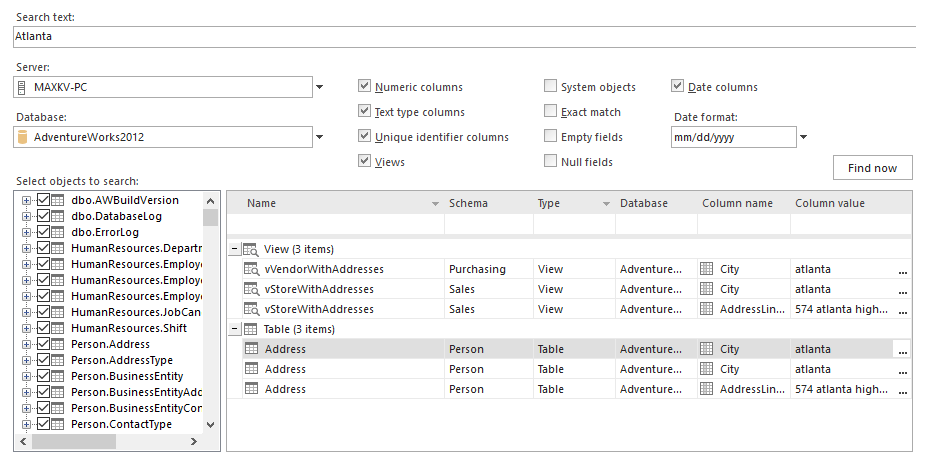Open details ellipsis for selected Address City row

tap(902, 350)
